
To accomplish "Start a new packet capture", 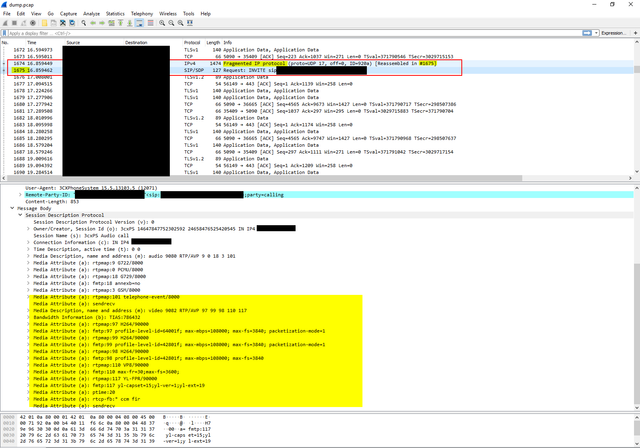I will tap(5, 23).
